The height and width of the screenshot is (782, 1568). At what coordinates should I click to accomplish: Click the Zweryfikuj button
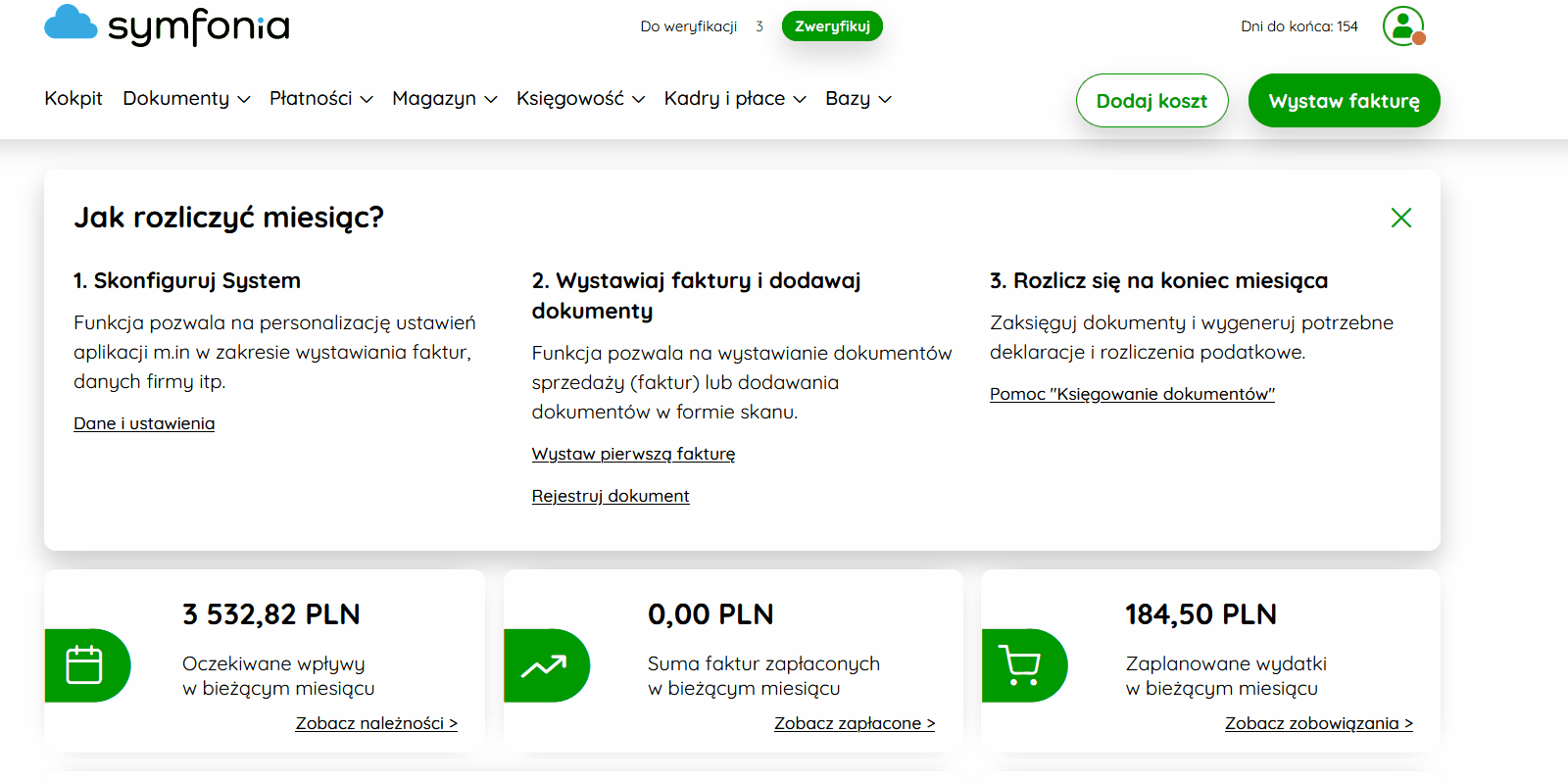point(832,26)
